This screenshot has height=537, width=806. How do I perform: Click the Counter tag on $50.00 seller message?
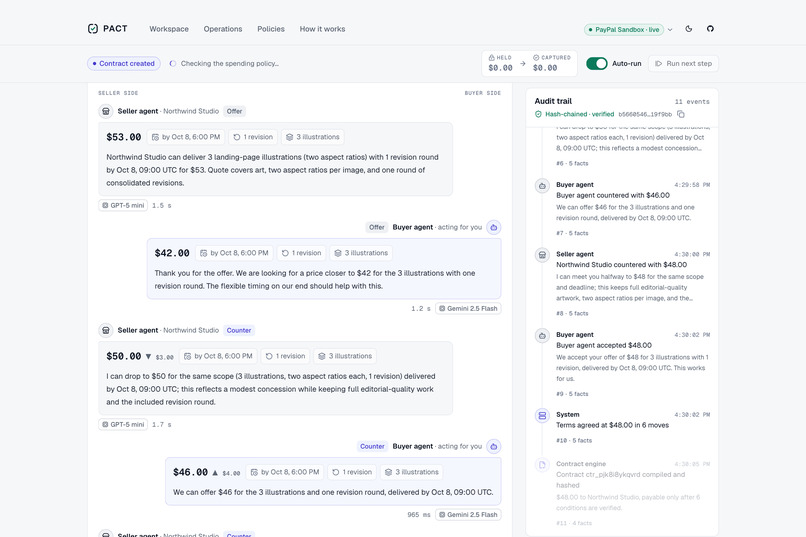(x=239, y=330)
